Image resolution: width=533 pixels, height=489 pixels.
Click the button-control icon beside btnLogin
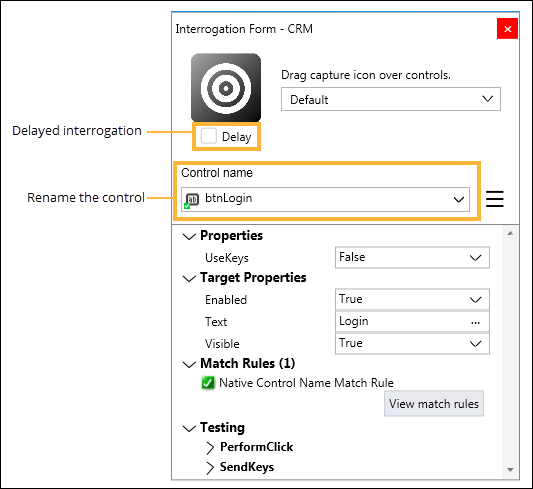coord(192,200)
